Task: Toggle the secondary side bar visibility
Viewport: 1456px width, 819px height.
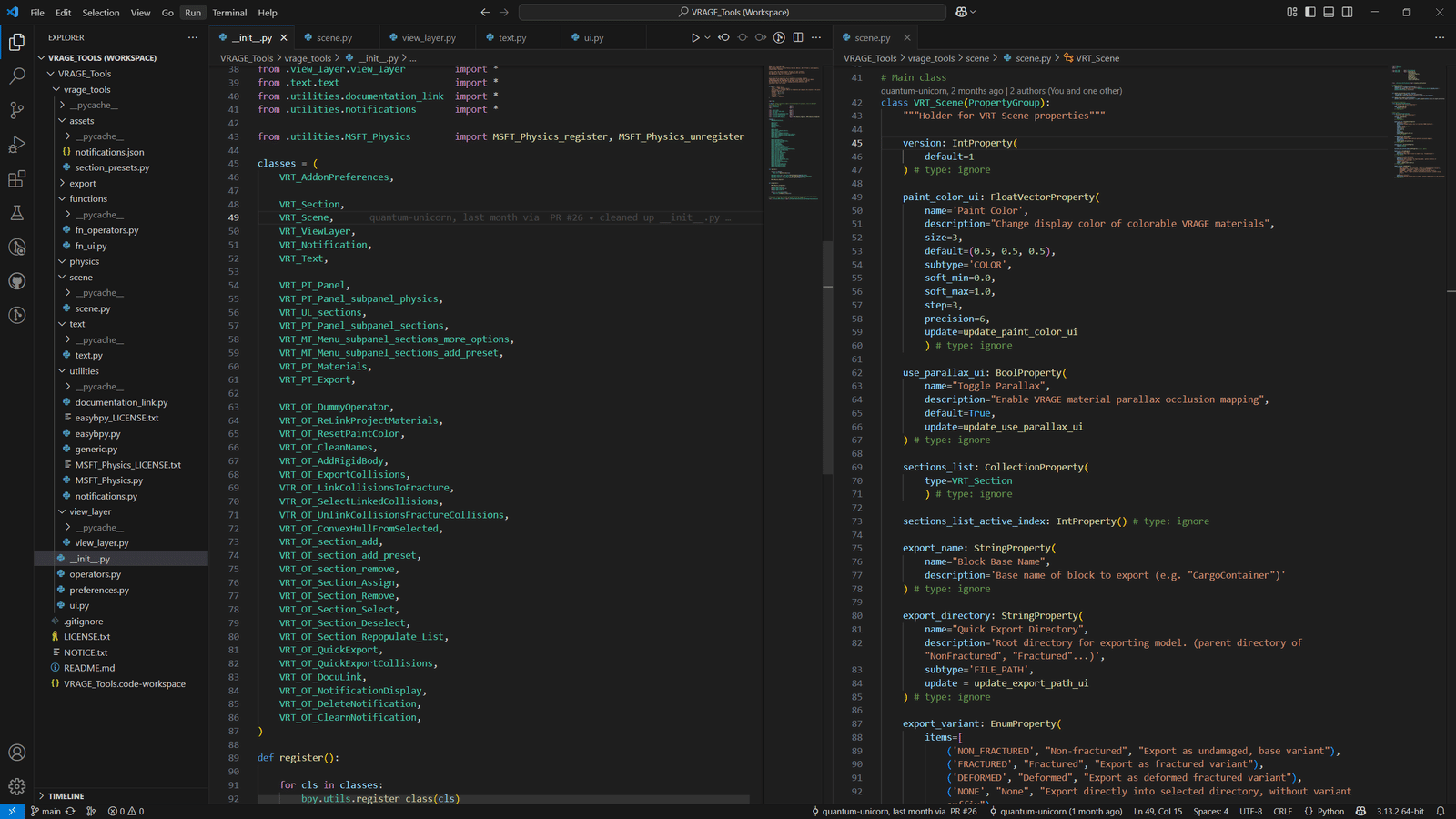Action: pyautogui.click(x=1347, y=13)
